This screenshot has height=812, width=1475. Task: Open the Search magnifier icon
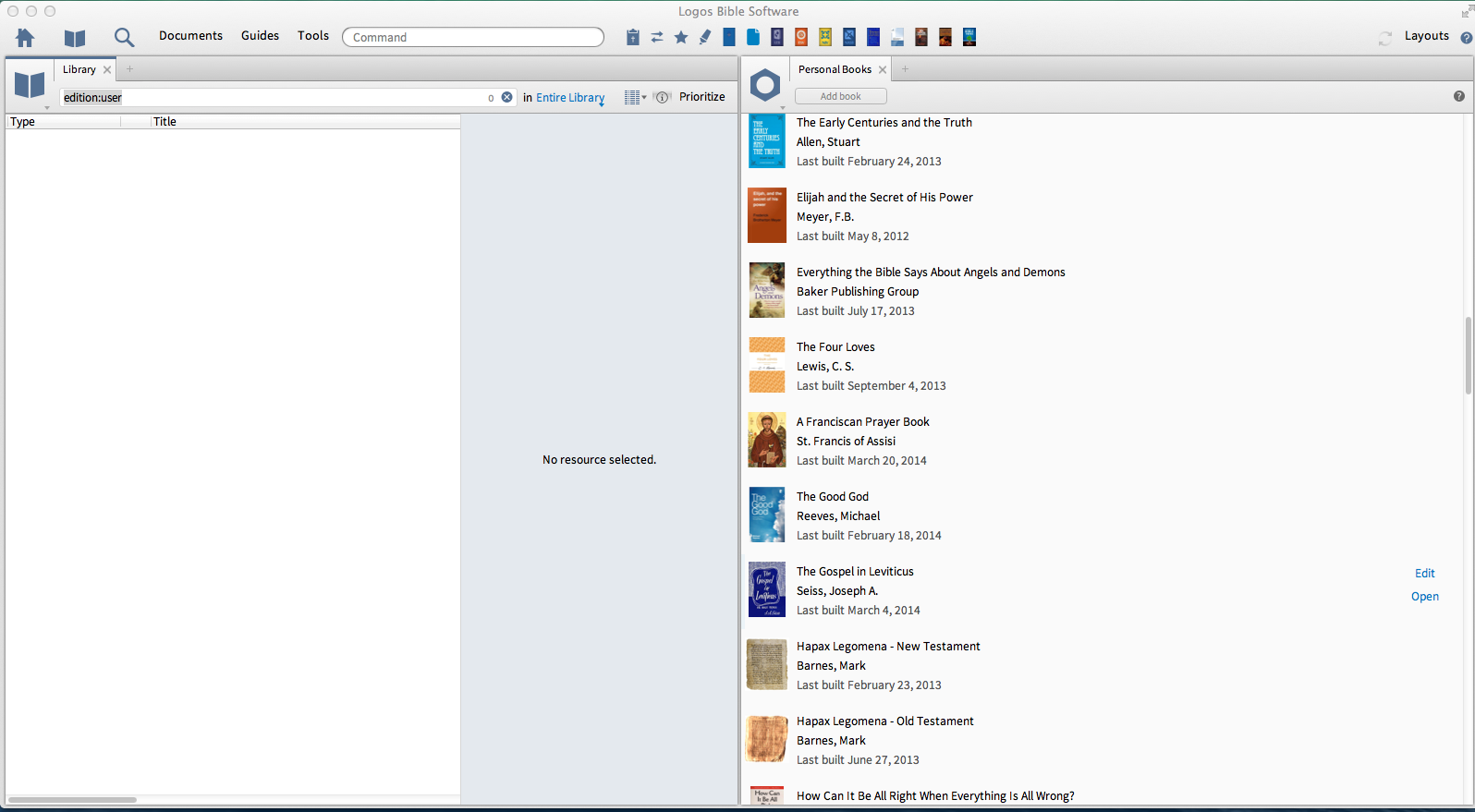click(x=124, y=37)
